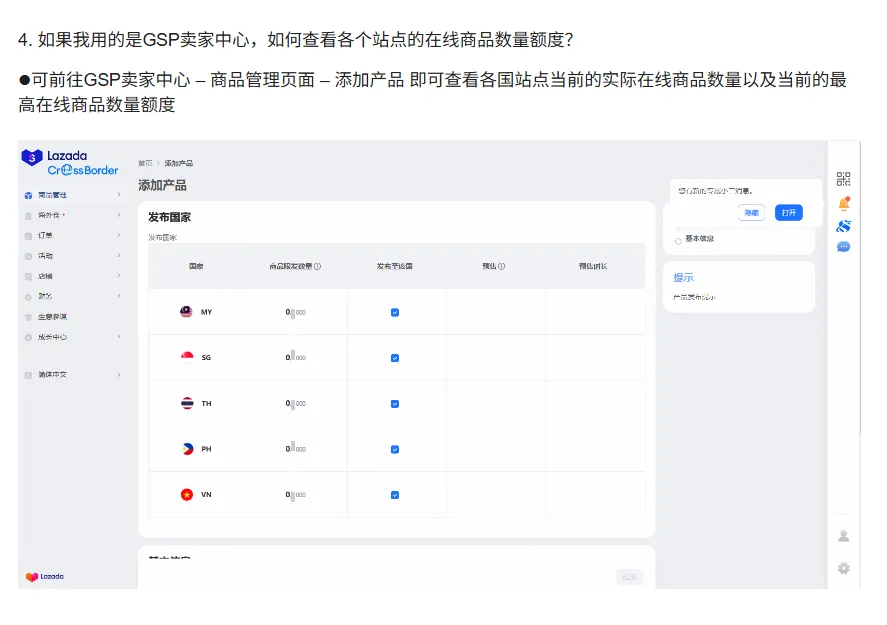Click the blue 打开 button in the popup

789,212
